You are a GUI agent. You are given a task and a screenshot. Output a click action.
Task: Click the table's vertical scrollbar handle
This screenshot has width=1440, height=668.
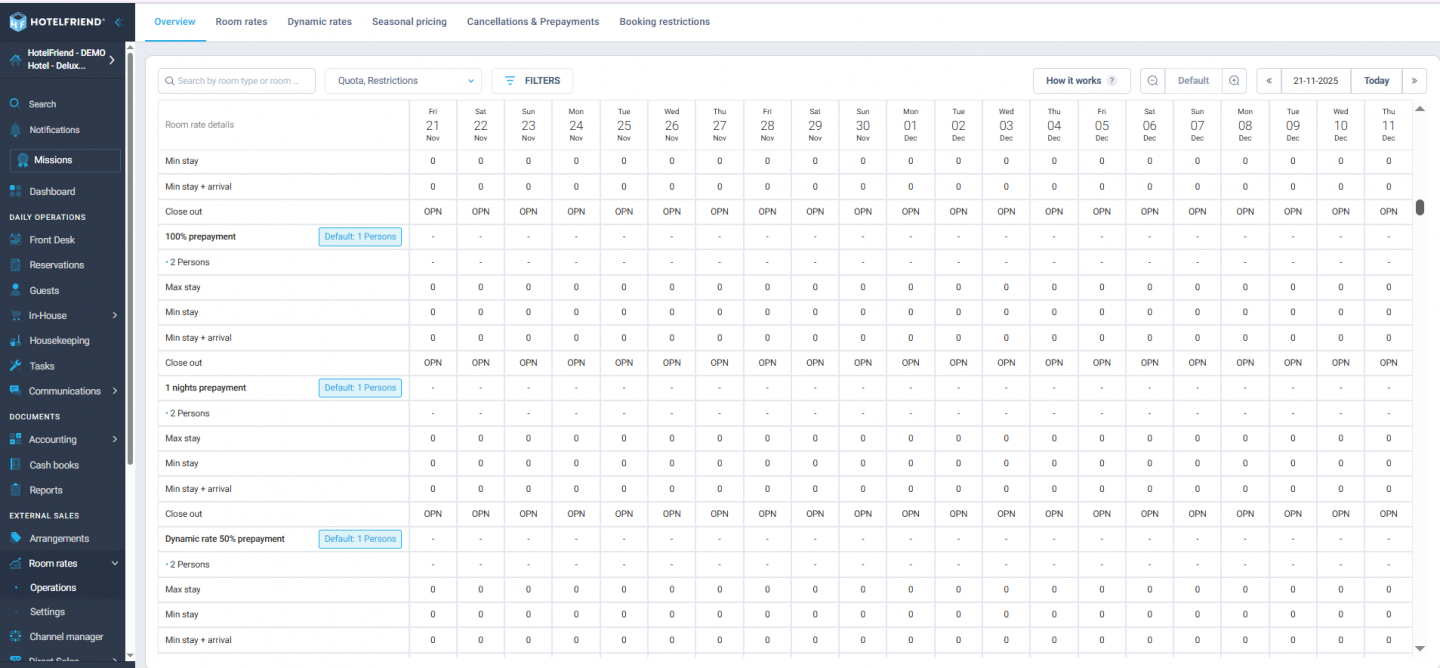click(x=1419, y=207)
